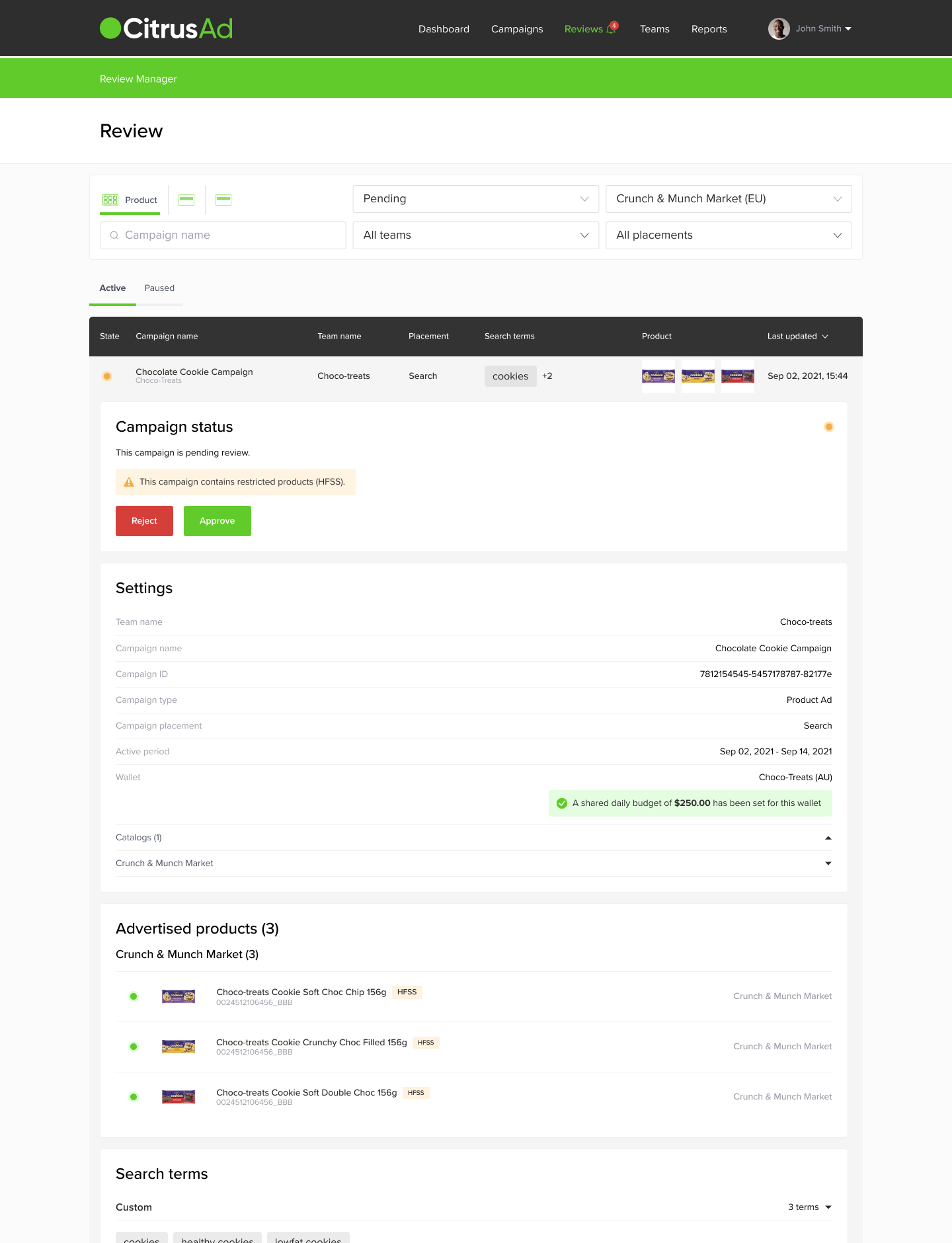Collapse the Catalogs (1) section
Image resolution: width=952 pixels, height=1243 pixels.
coord(828,838)
